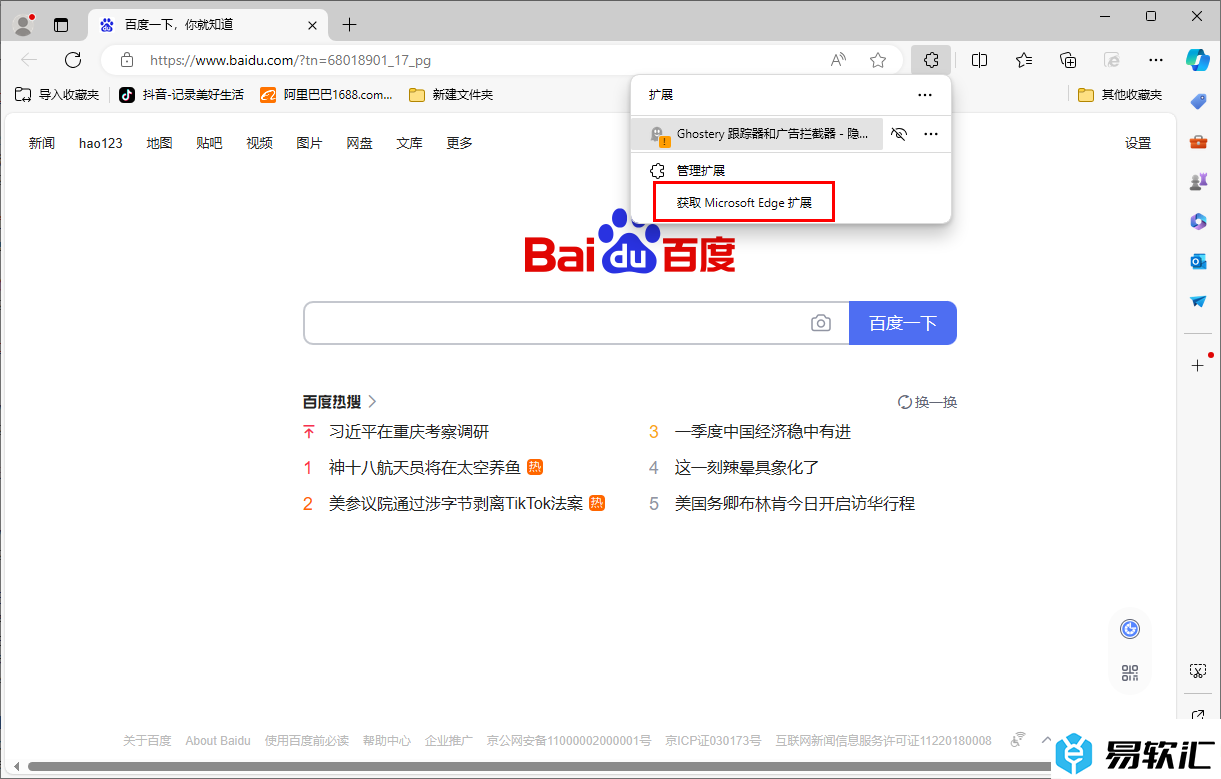Go to Baidu 图片 link
The width and height of the screenshot is (1221, 779).
309,143
